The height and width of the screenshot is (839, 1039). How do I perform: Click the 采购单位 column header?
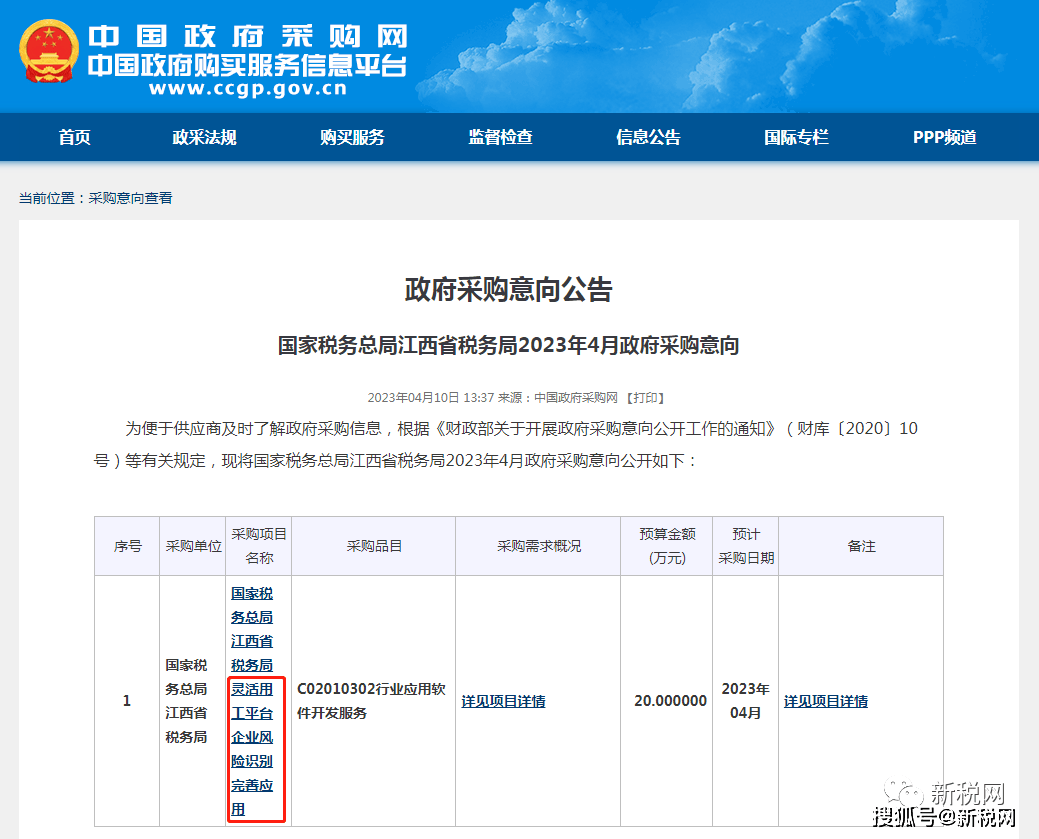click(x=193, y=546)
